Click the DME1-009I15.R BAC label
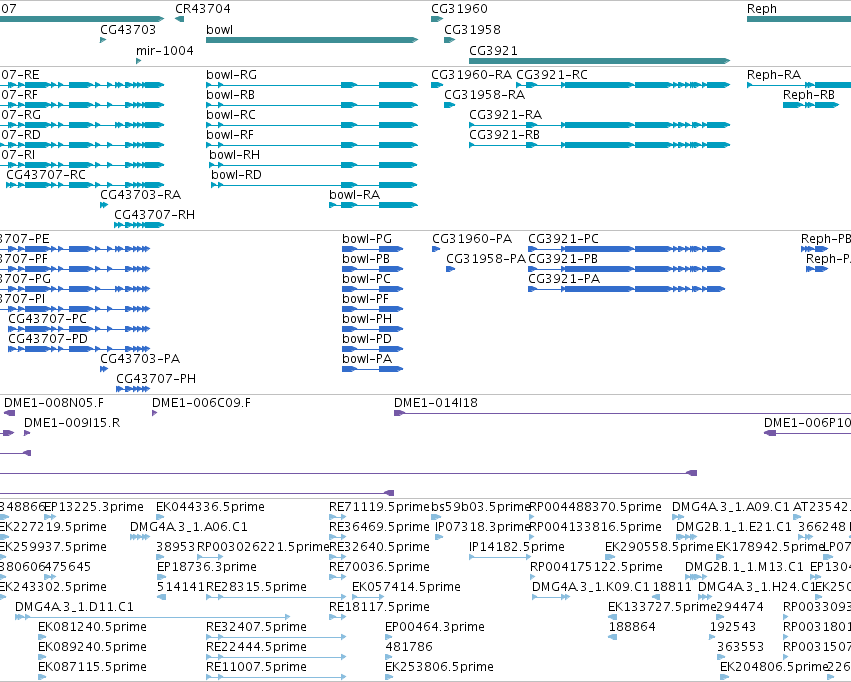The width and height of the screenshot is (851, 682). coord(72,423)
